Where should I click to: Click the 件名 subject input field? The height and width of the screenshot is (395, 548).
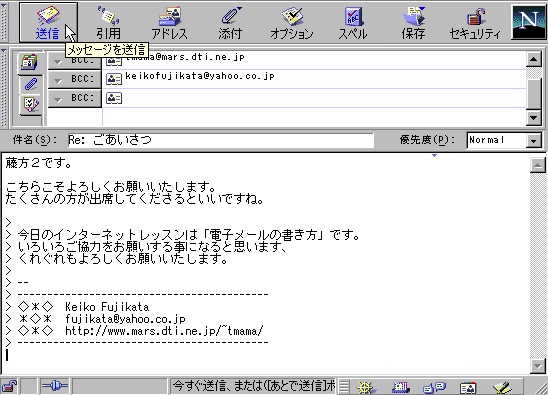pos(221,140)
